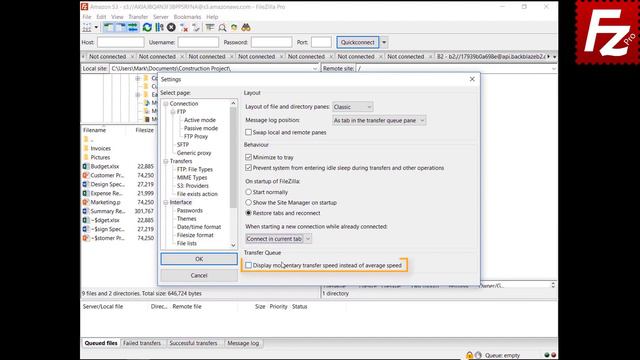Viewport: 640px width, 360px height.
Task: Click the binoculars file search icon
Action: click(246, 27)
